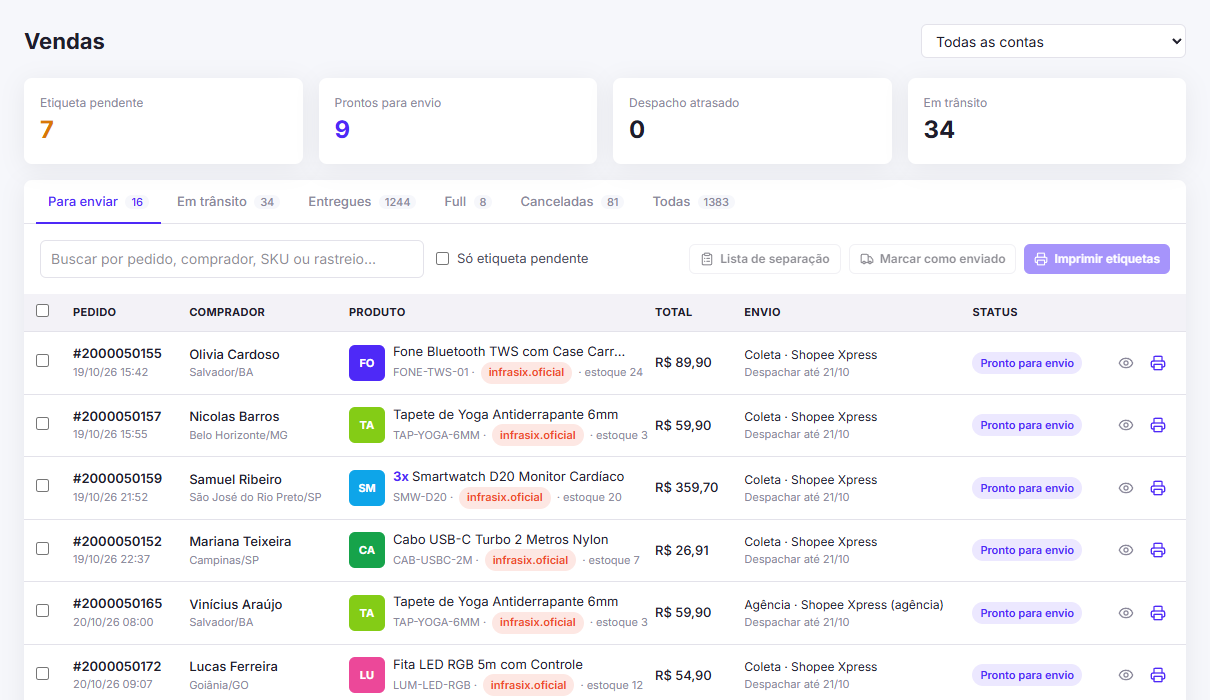The width and height of the screenshot is (1210, 700).
Task: View details of order #2000050165
Action: click(x=1126, y=613)
